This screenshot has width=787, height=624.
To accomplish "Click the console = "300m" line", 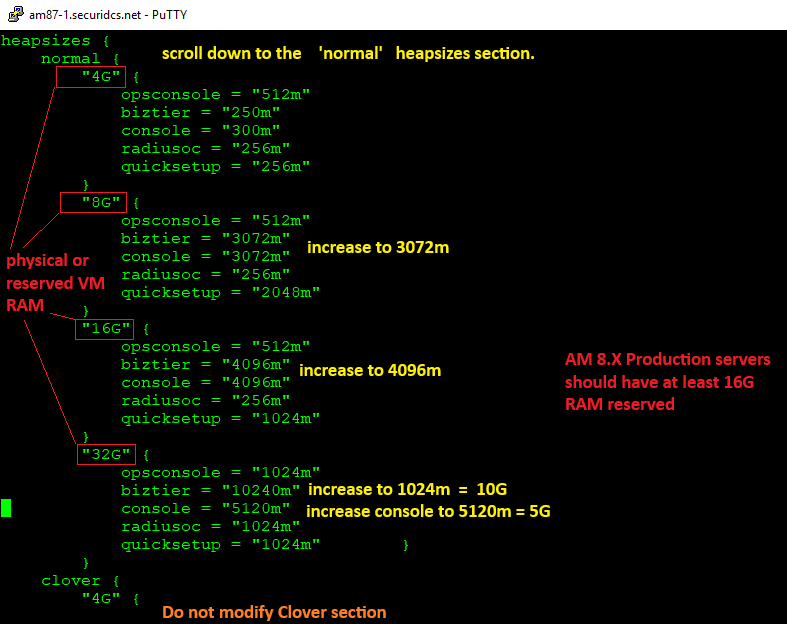I will point(200,130).
